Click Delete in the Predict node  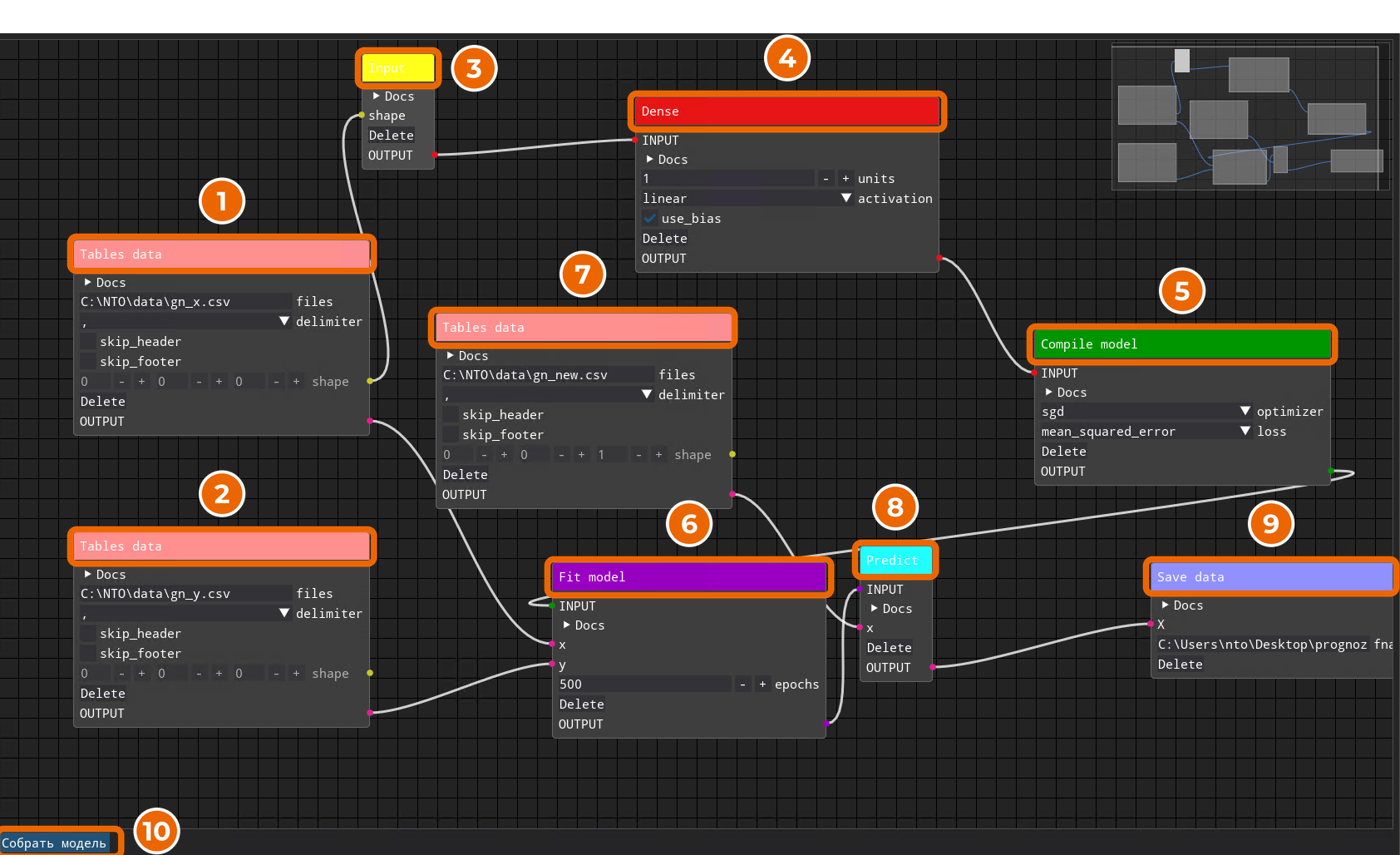tap(889, 648)
